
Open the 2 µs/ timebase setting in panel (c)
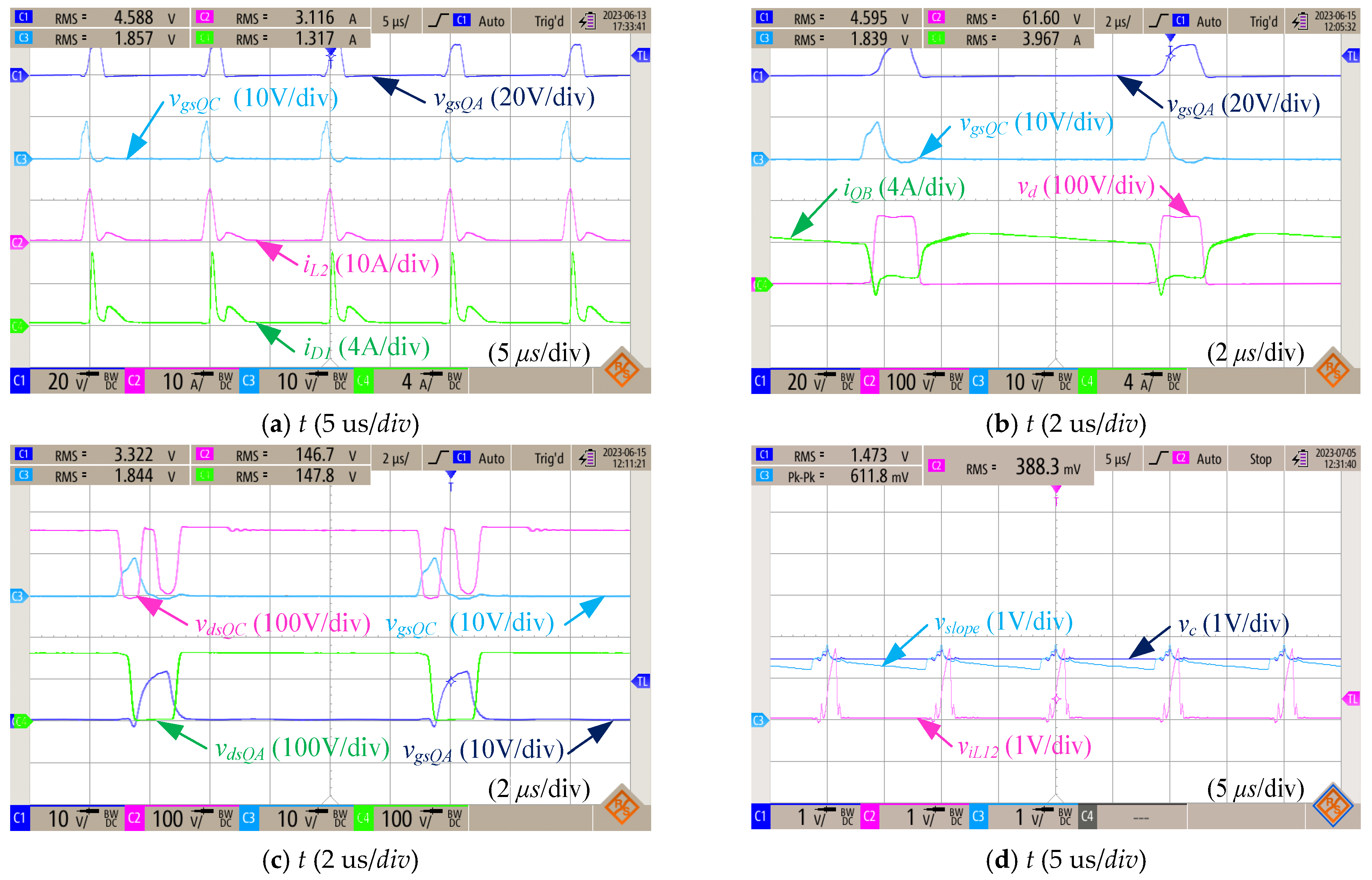(395, 458)
